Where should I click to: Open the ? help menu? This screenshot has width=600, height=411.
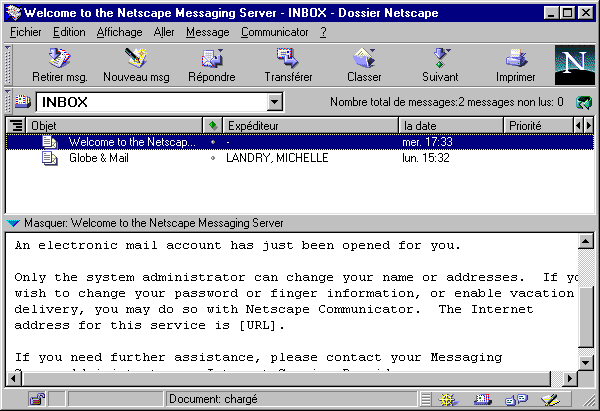323,32
